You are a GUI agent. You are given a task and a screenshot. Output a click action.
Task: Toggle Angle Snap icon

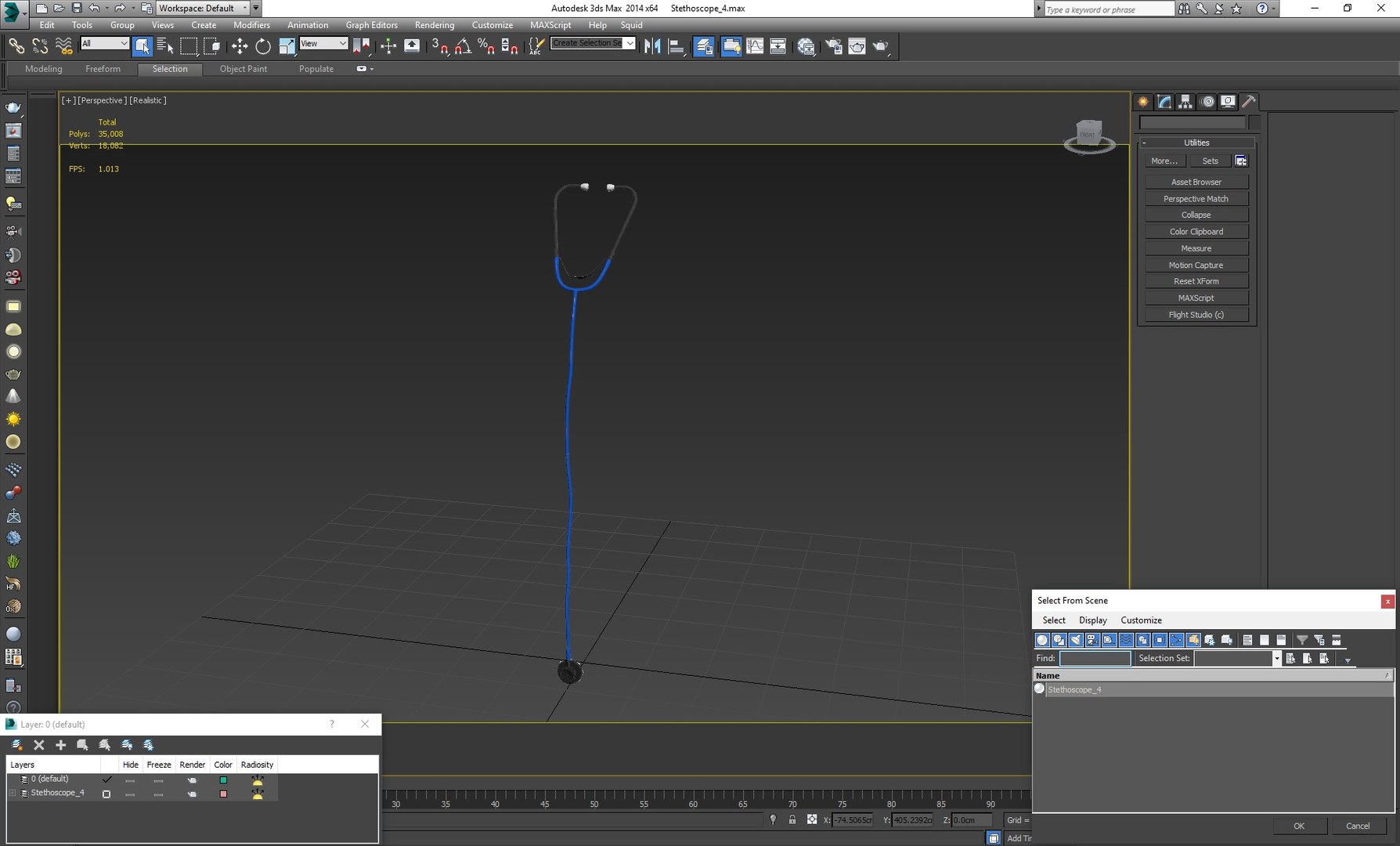463,46
